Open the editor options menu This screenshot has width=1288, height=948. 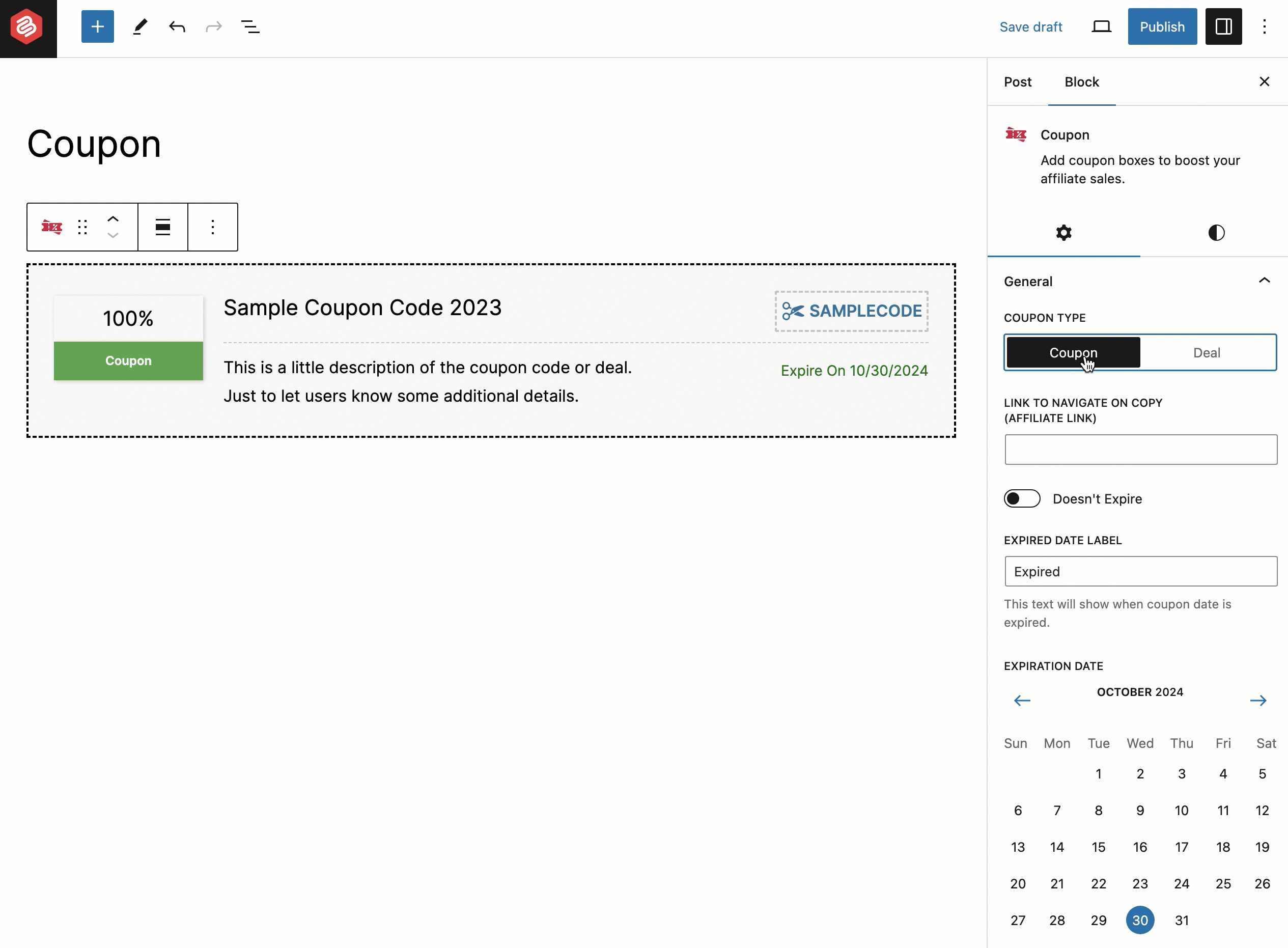click(x=1265, y=26)
